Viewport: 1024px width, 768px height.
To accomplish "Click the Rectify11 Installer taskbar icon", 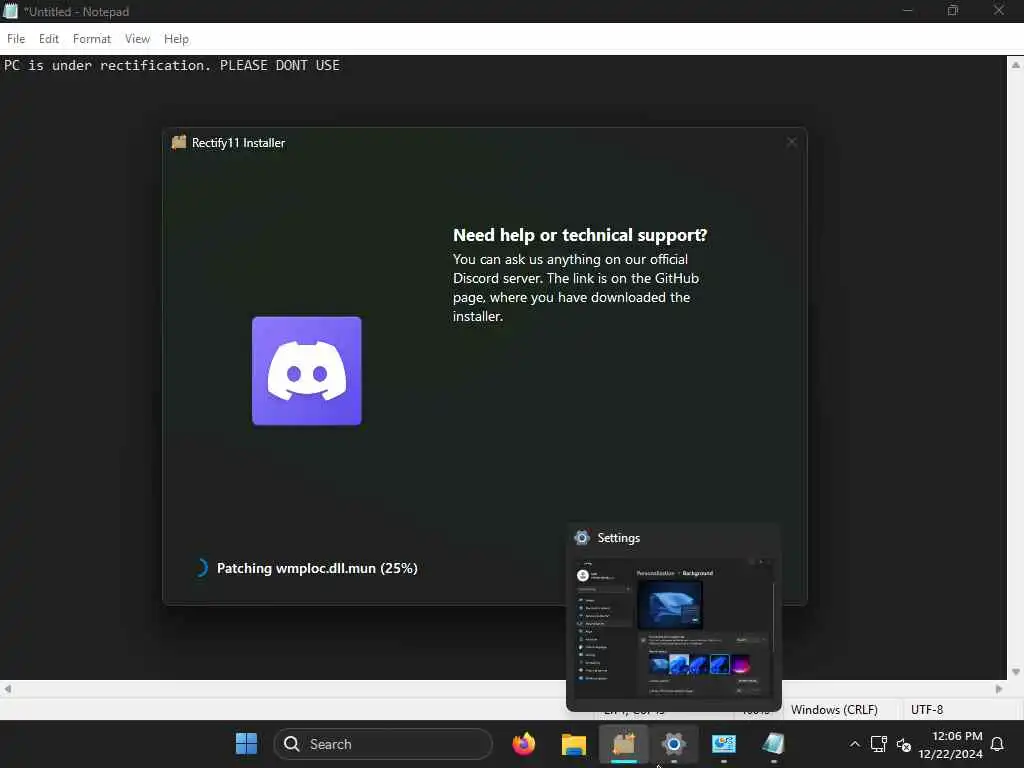I will pyautogui.click(x=624, y=743).
